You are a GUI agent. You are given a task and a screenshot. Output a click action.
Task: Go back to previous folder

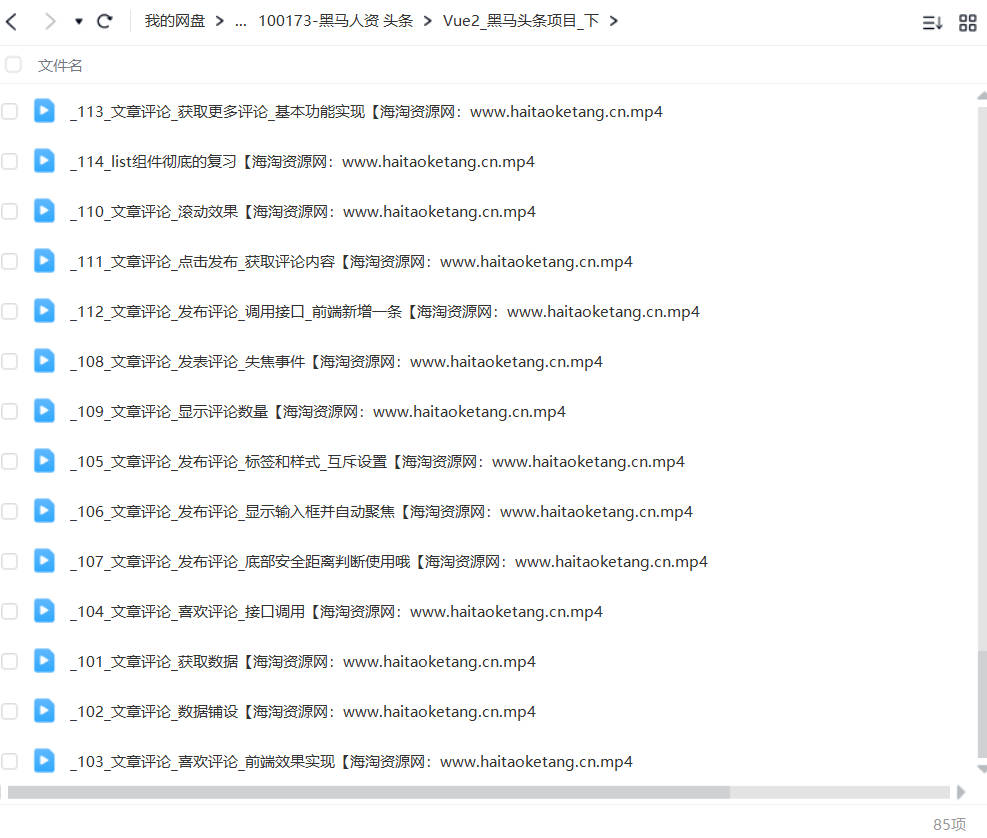click(11, 21)
